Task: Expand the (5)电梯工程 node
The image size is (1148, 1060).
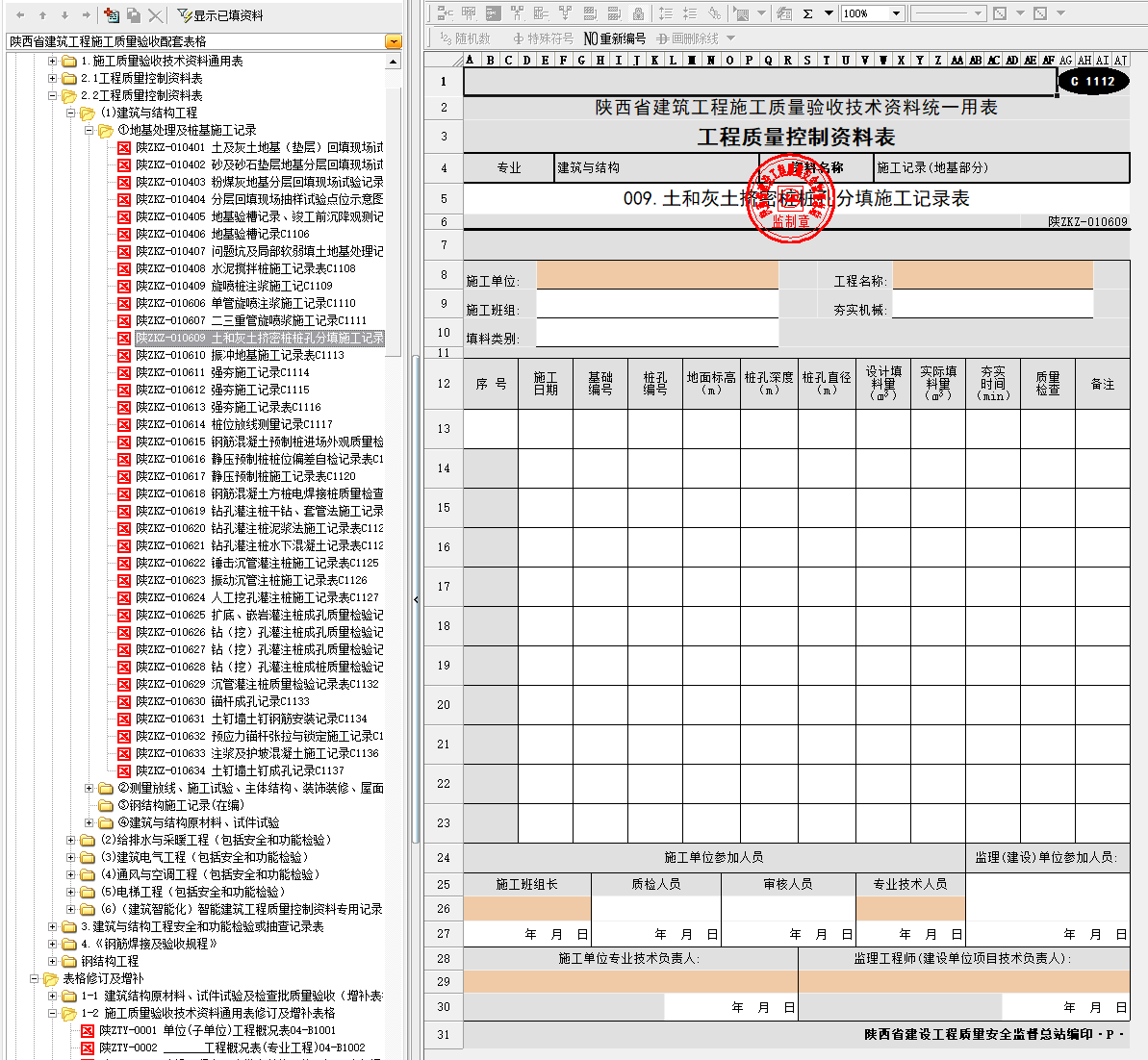Action: click(x=70, y=893)
